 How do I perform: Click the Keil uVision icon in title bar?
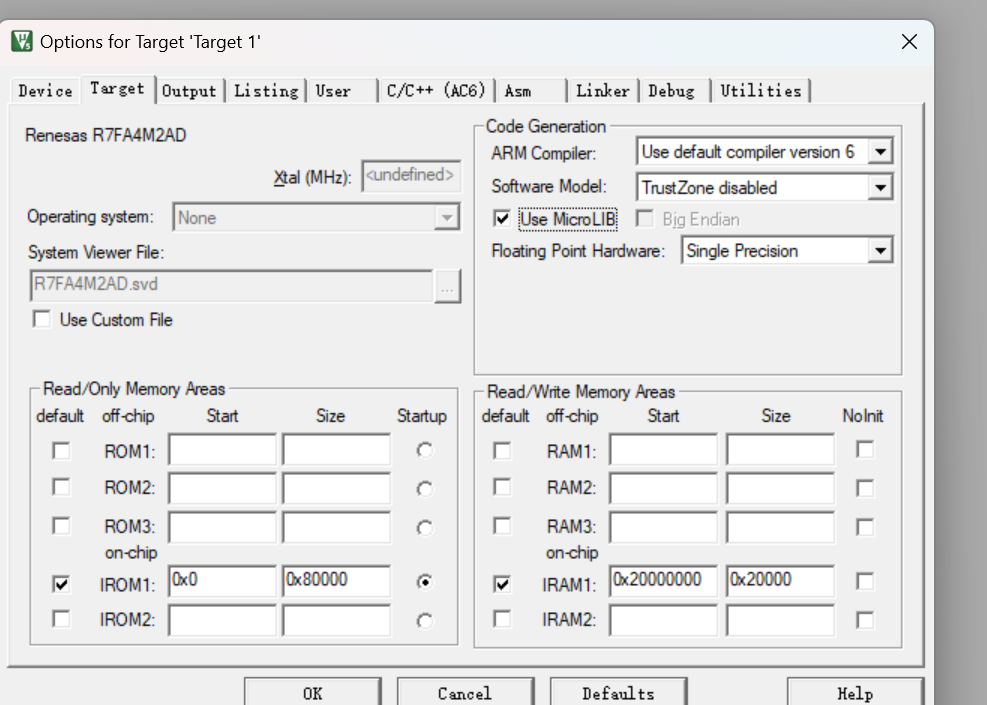click(22, 42)
